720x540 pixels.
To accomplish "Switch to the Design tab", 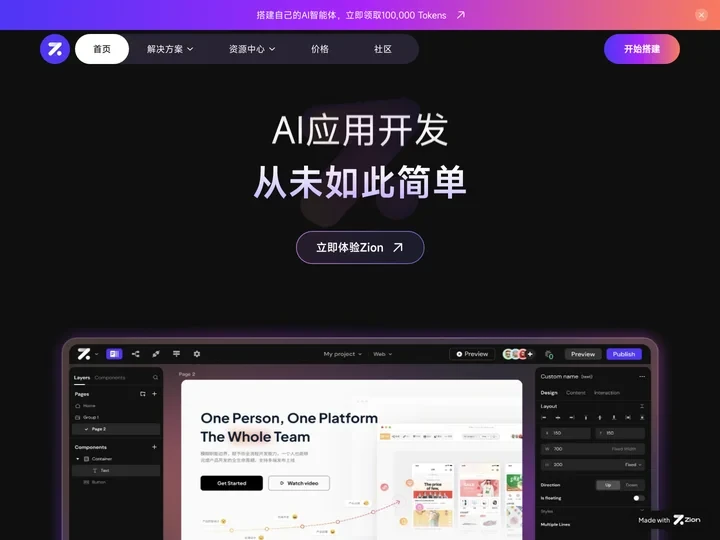I will tap(549, 393).
